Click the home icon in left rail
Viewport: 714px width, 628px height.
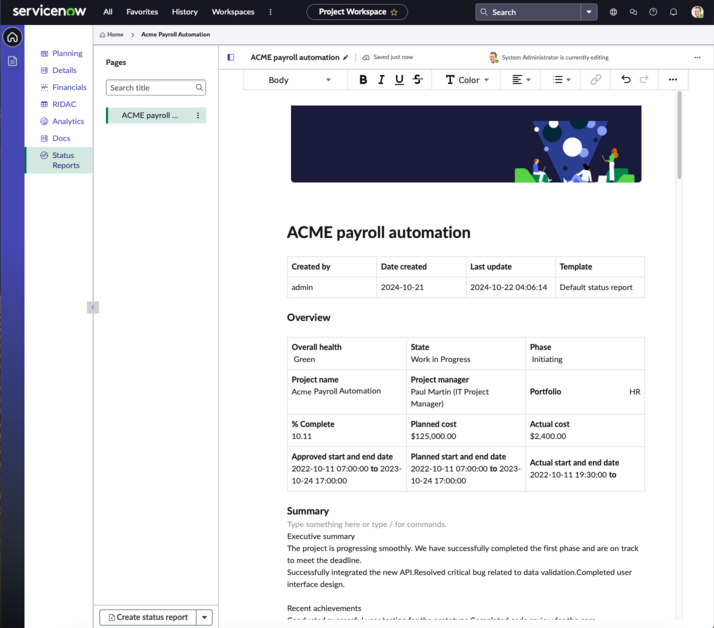click(x=12, y=37)
